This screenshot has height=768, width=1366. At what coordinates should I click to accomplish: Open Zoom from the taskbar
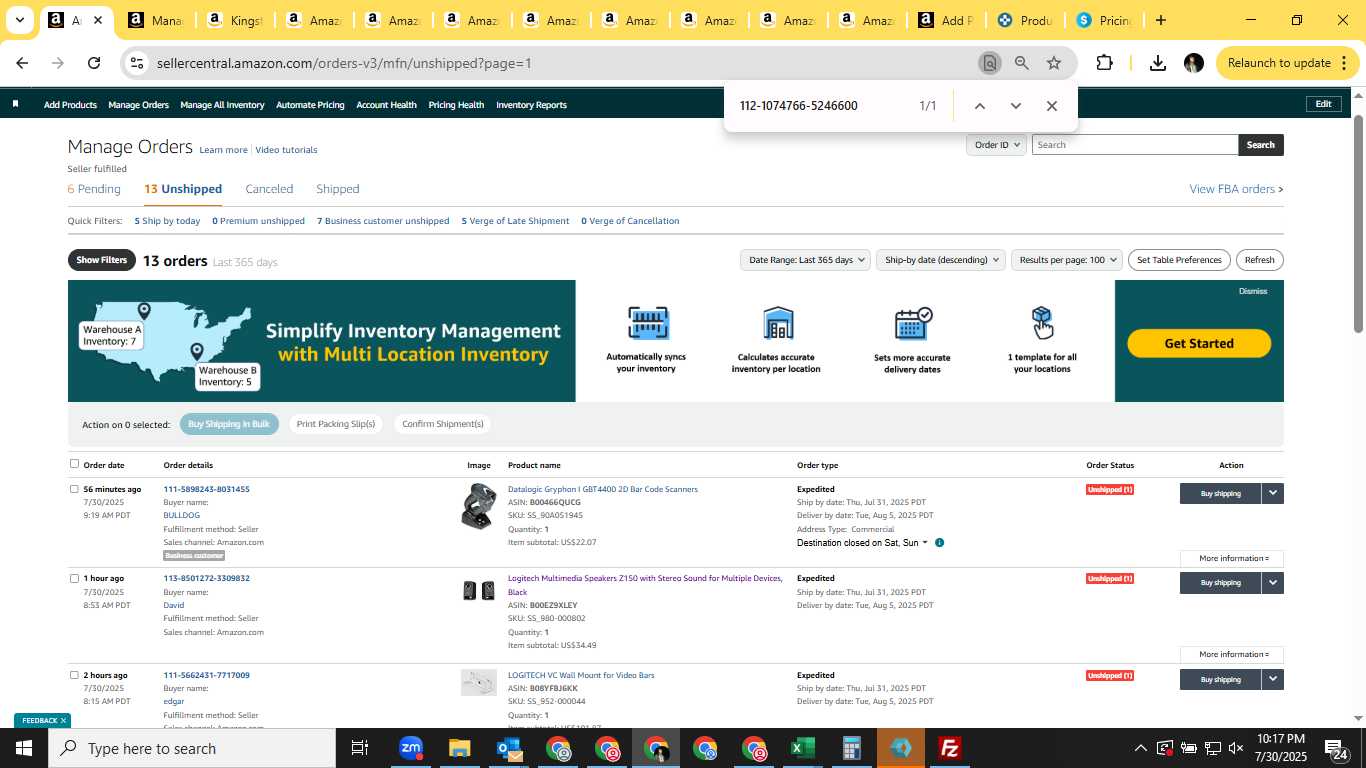click(410, 748)
